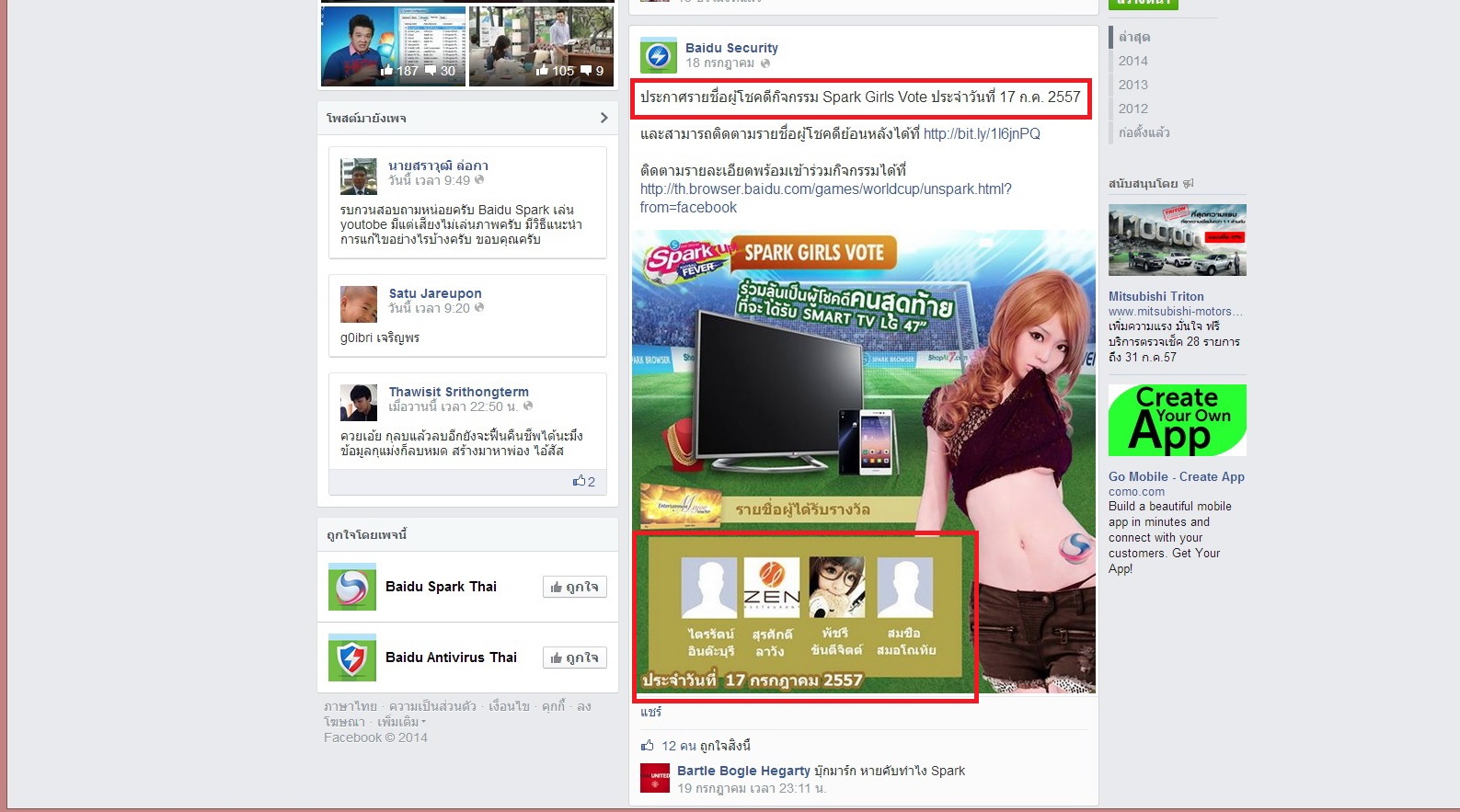The width and height of the screenshot is (1460, 812).
Task: Click the โพสต์มายังเพจ section title
Action: (x=366, y=118)
